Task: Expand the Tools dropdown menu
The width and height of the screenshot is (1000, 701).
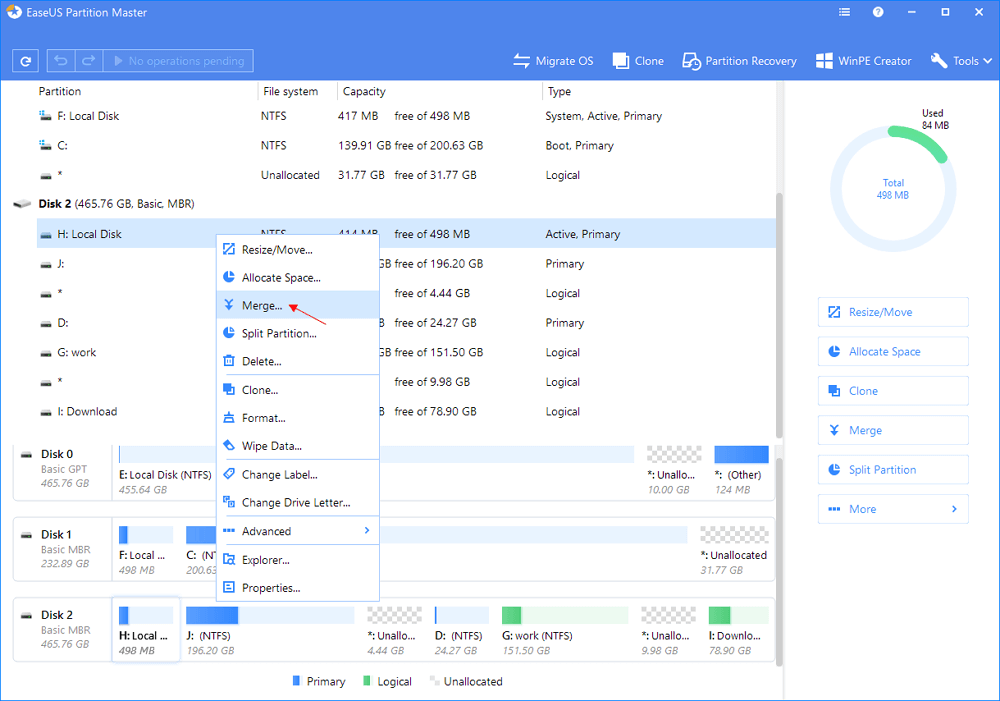Action: coord(961,61)
